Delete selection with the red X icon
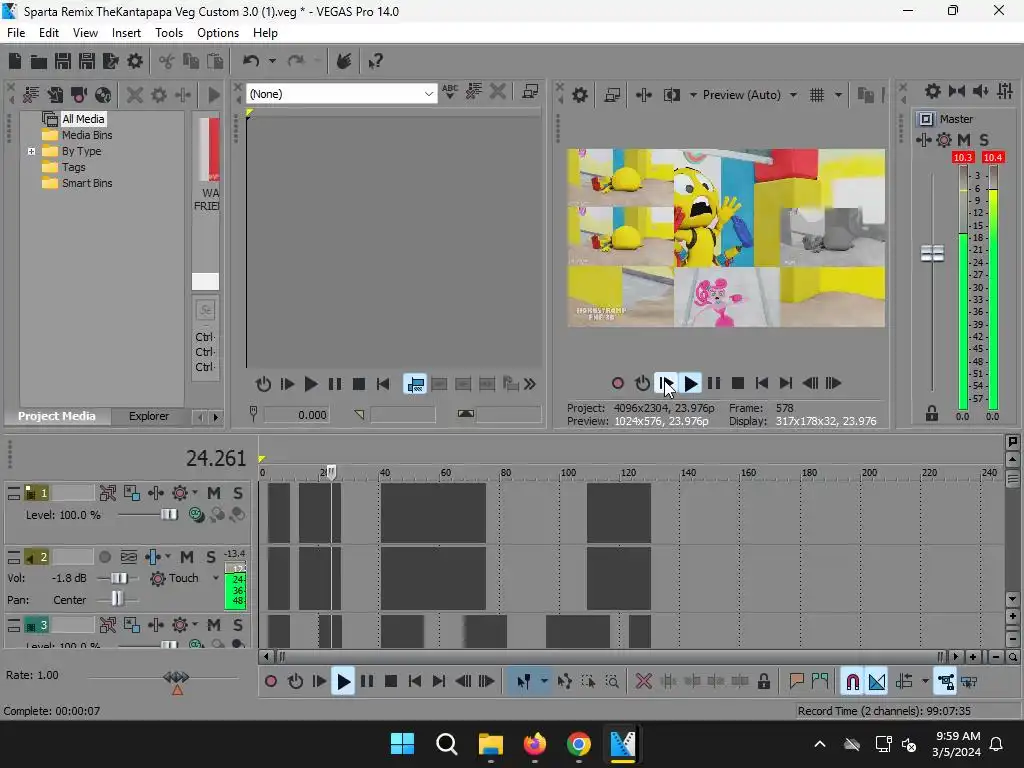This screenshot has height=768, width=1024. [x=644, y=682]
